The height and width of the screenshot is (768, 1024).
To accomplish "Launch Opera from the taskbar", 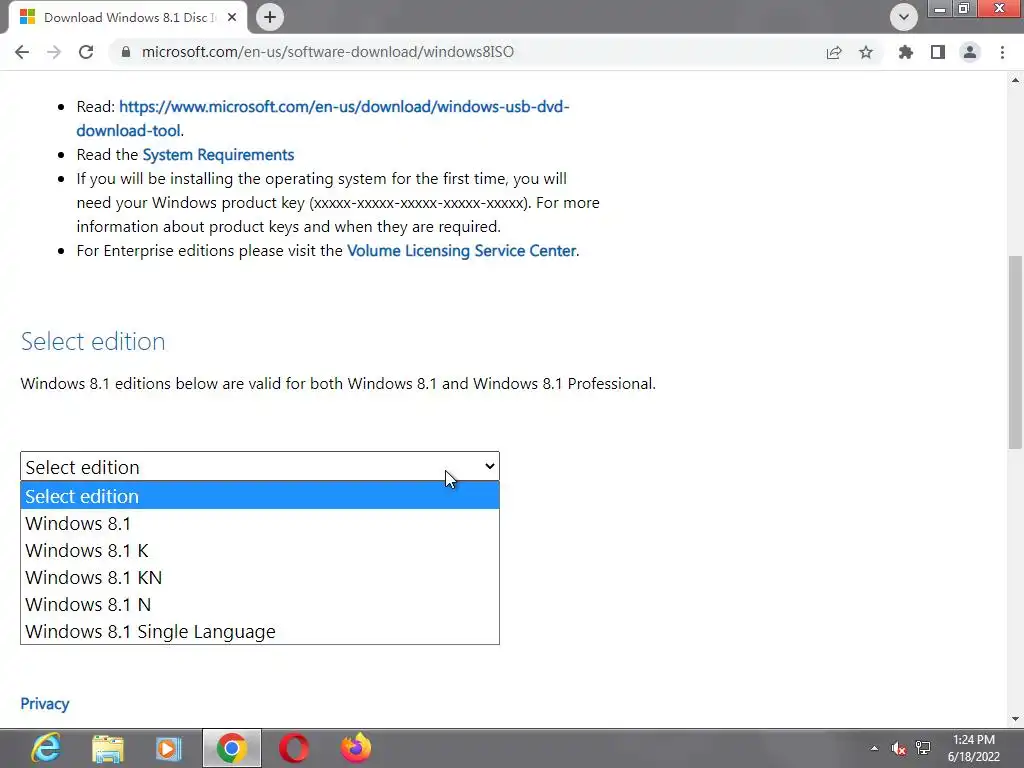I will [294, 748].
